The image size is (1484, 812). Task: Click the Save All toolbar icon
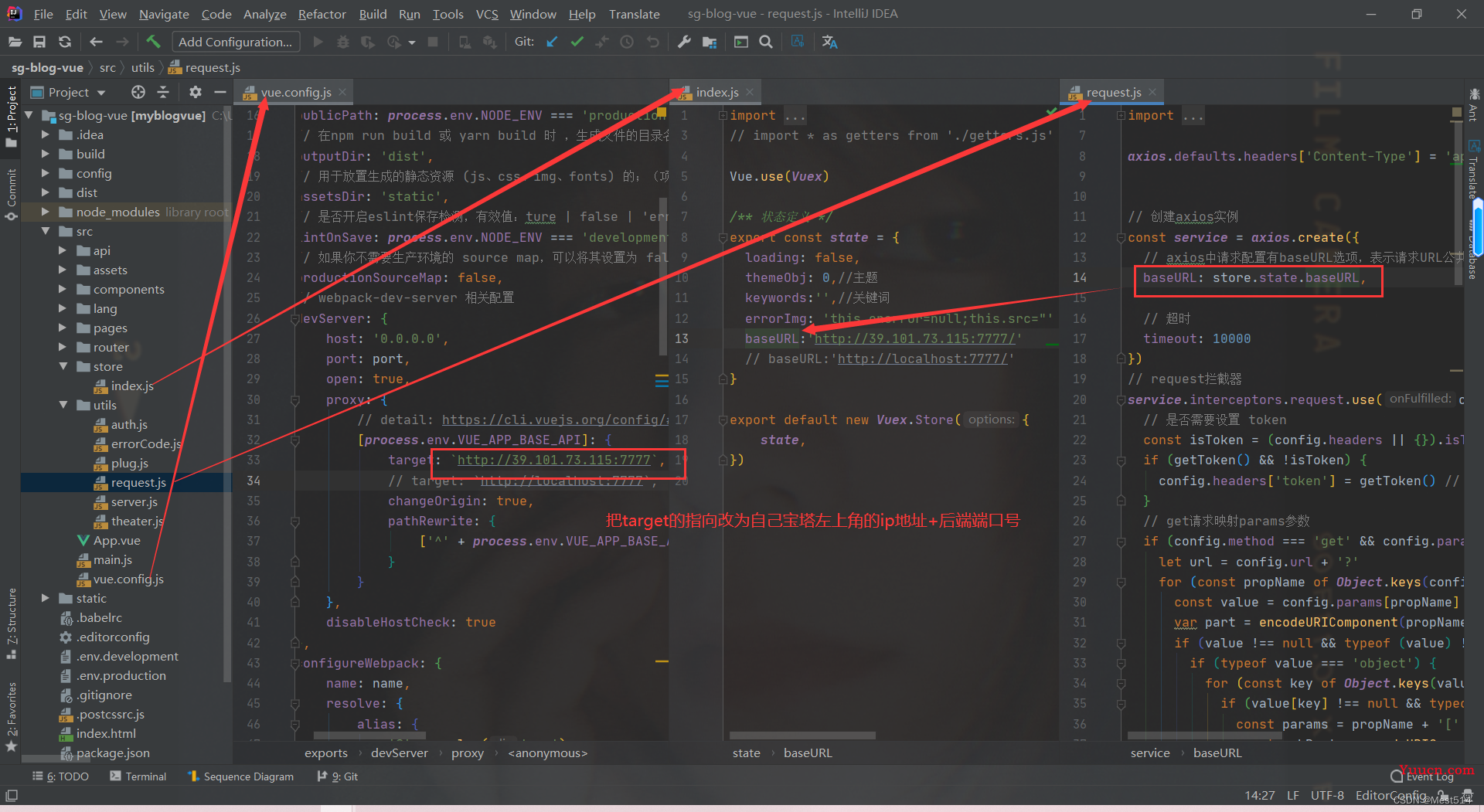pyautogui.click(x=39, y=42)
